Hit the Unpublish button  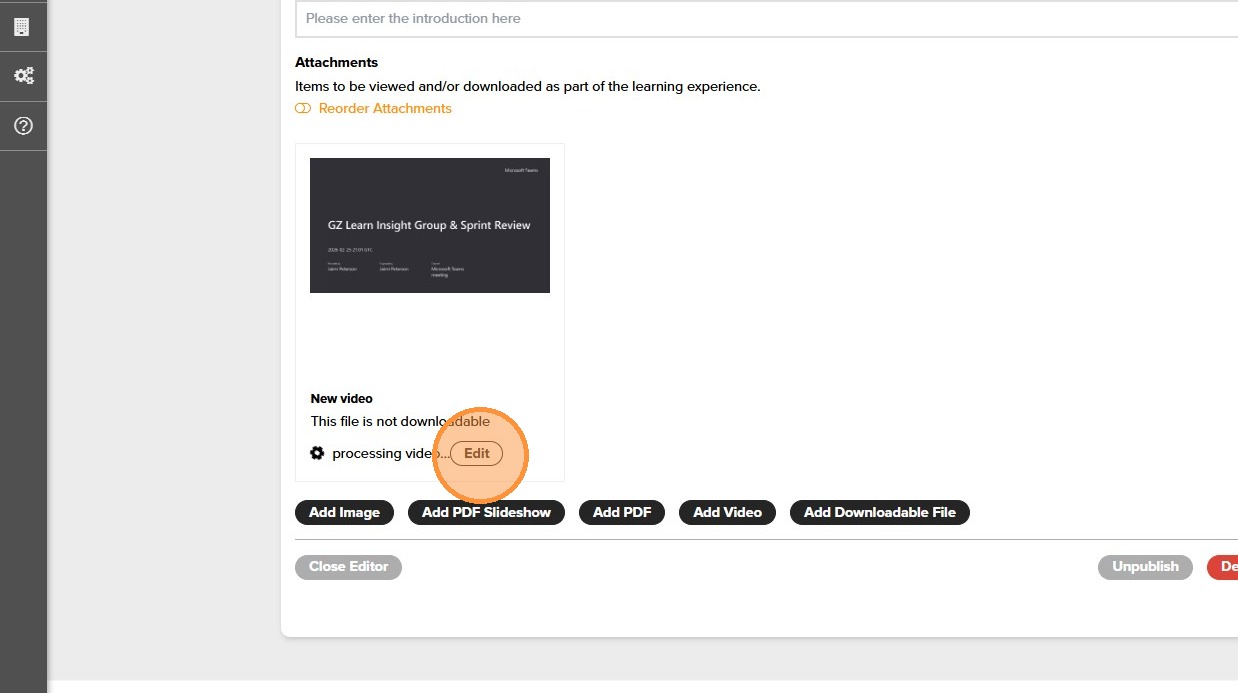(x=1145, y=566)
